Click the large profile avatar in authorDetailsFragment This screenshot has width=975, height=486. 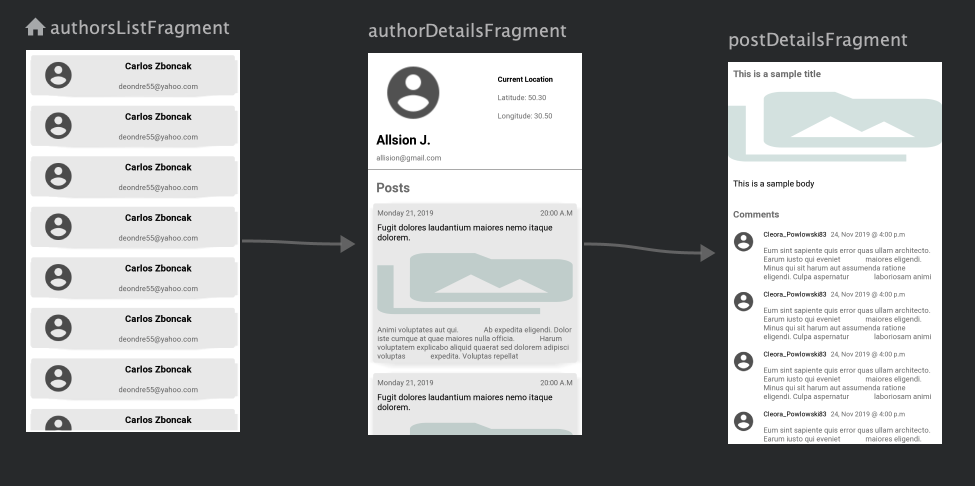[413, 93]
